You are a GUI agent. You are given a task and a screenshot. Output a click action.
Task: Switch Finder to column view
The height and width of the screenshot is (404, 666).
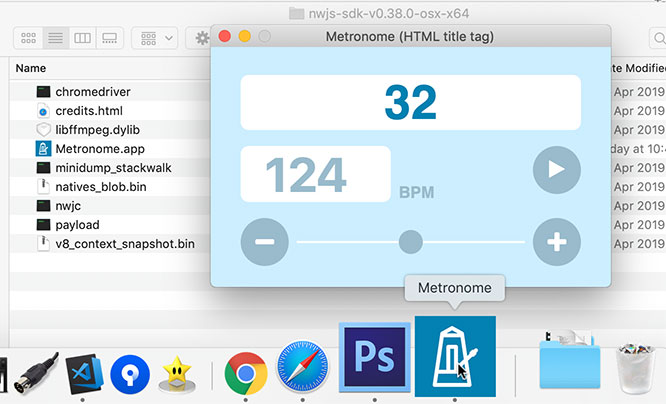(x=82, y=38)
